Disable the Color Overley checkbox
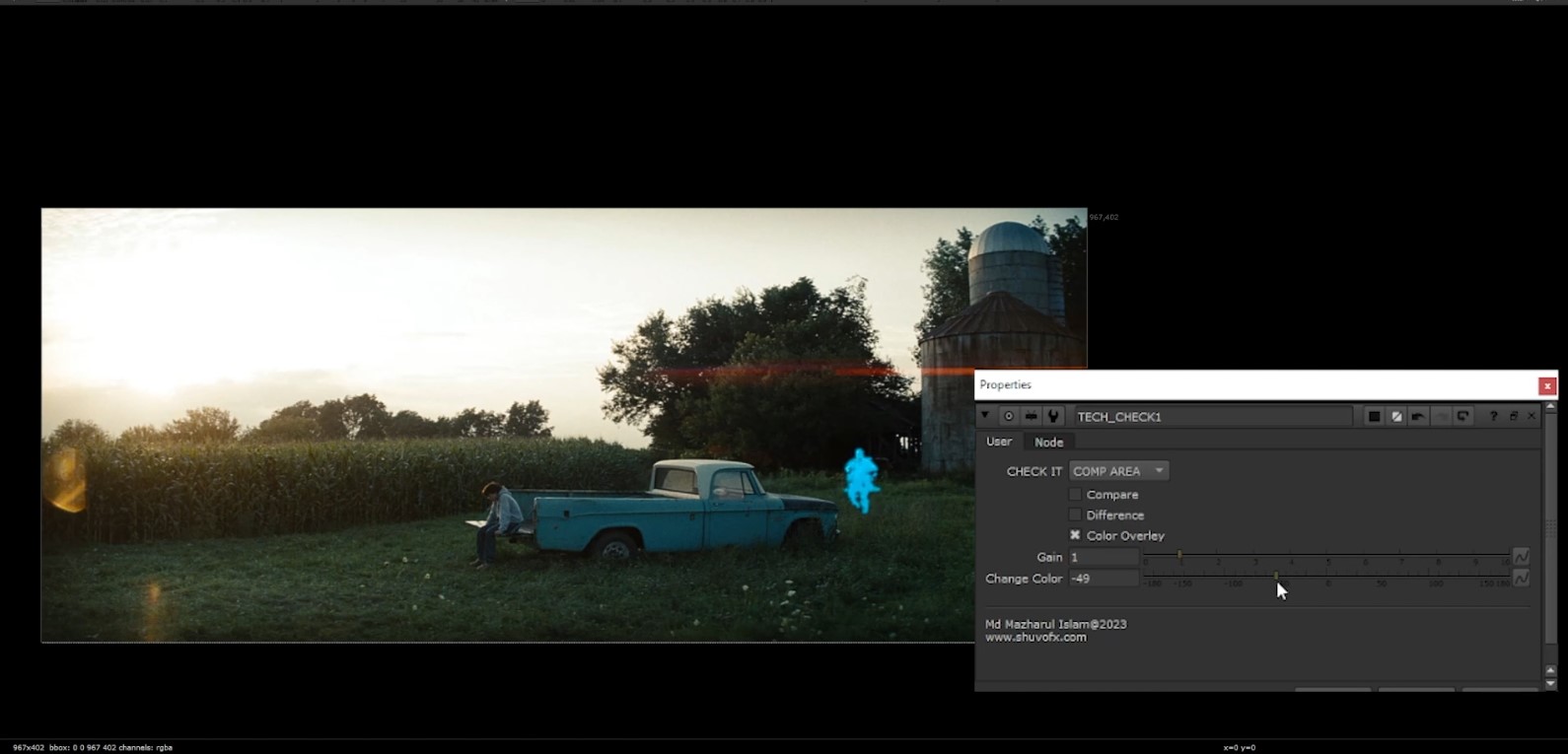The width and height of the screenshot is (1568, 754). click(1076, 536)
